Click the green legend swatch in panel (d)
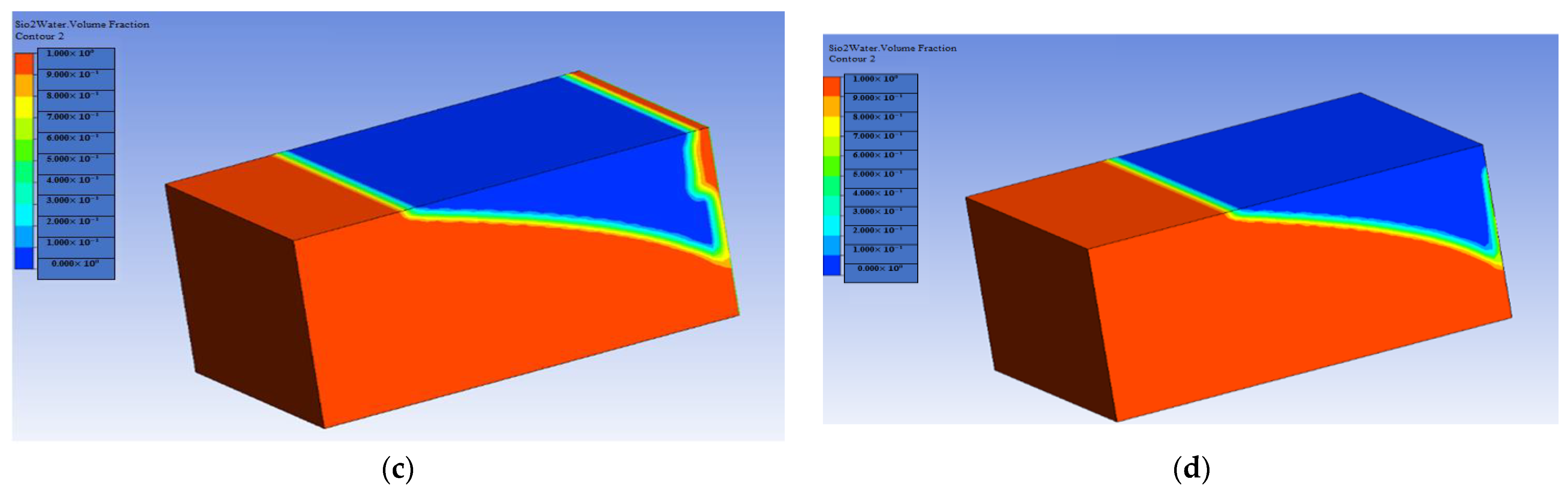The image size is (1568, 492). [x=832, y=167]
